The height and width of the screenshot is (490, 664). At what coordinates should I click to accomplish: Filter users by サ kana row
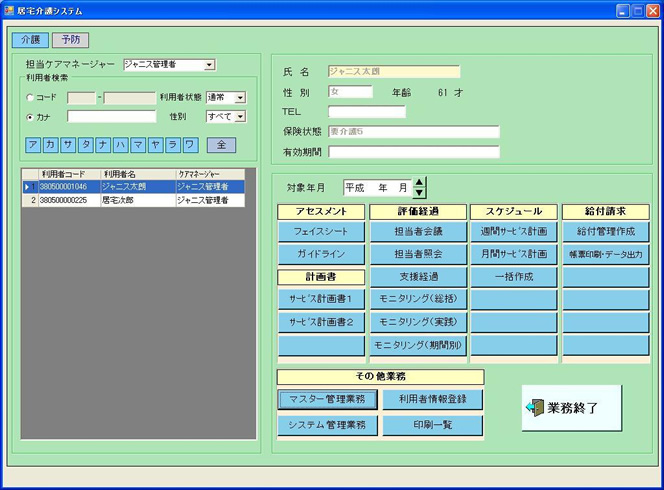69,145
